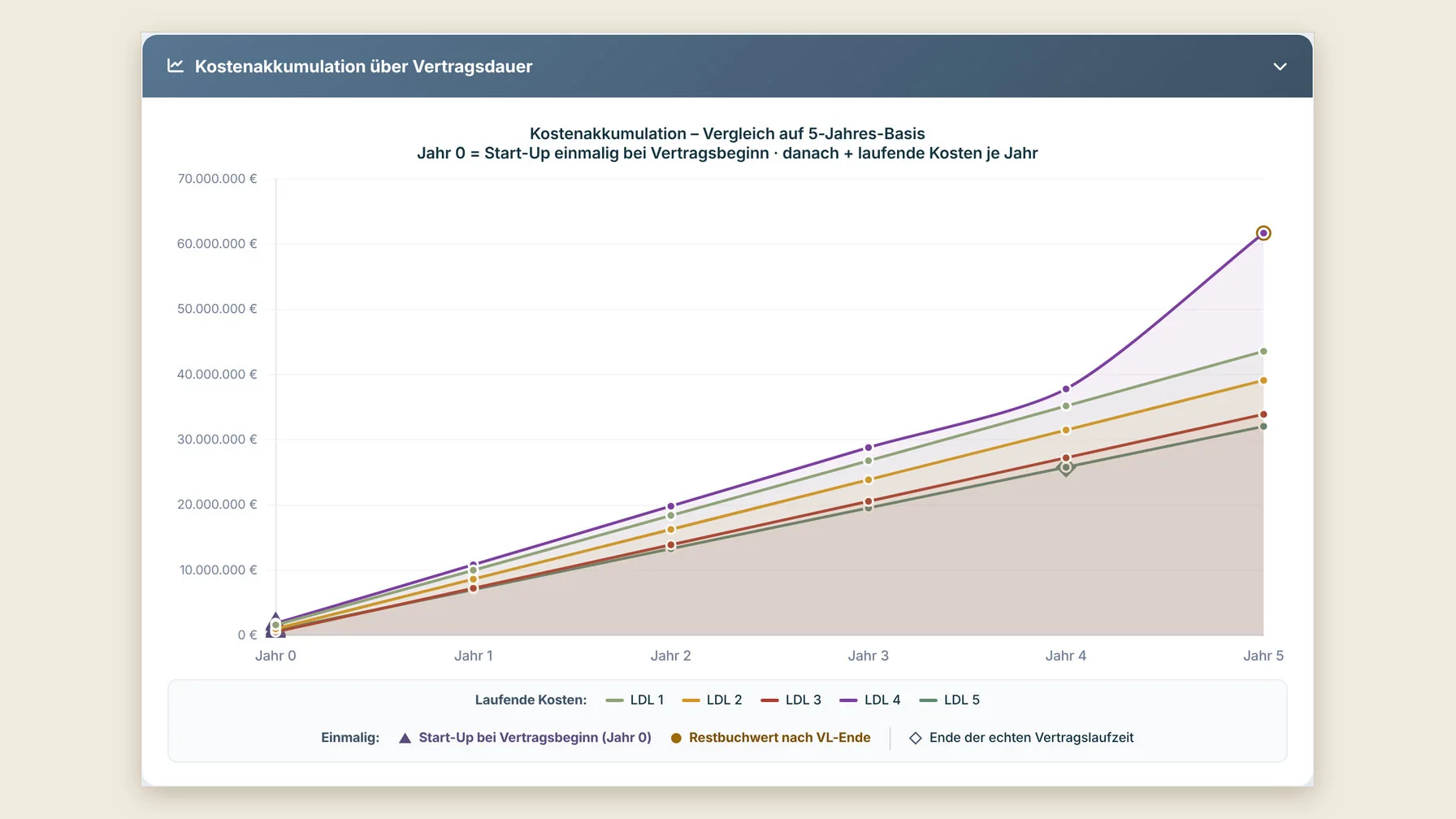Click the LDL 1 data point at Jahr 5
Screen dimensions: 1456x819
tap(1263, 352)
